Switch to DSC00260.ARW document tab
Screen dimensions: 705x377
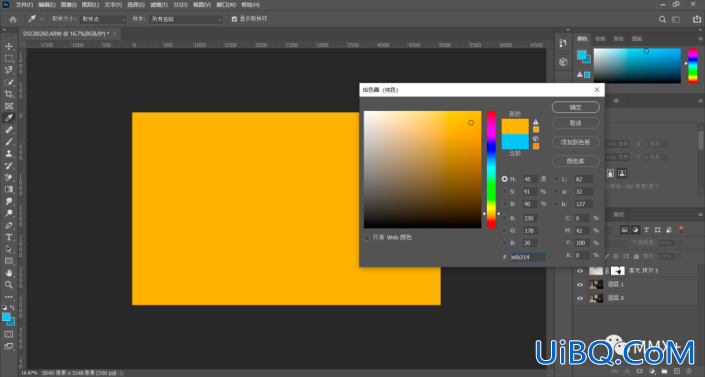(66, 34)
